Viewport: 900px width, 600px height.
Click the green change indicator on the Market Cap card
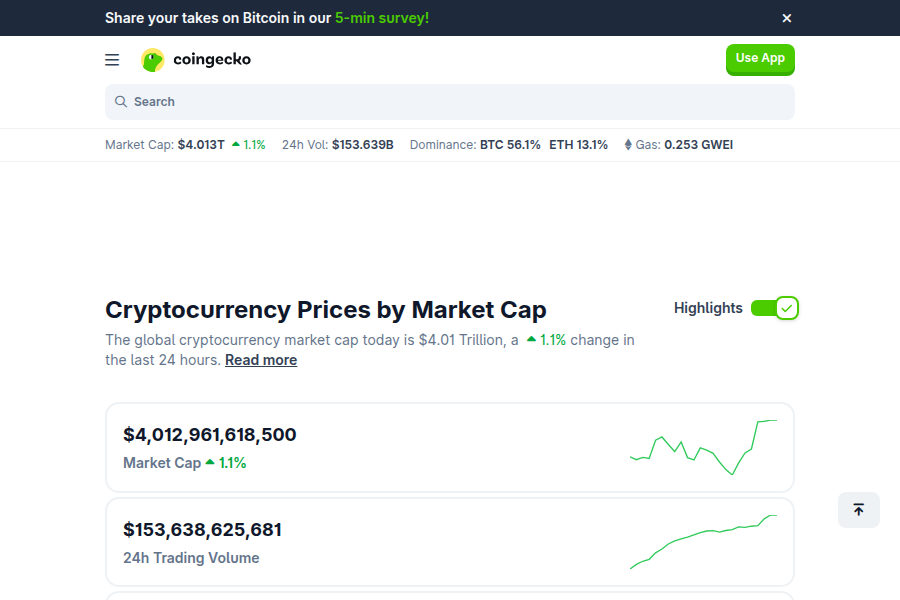pyautogui.click(x=227, y=462)
